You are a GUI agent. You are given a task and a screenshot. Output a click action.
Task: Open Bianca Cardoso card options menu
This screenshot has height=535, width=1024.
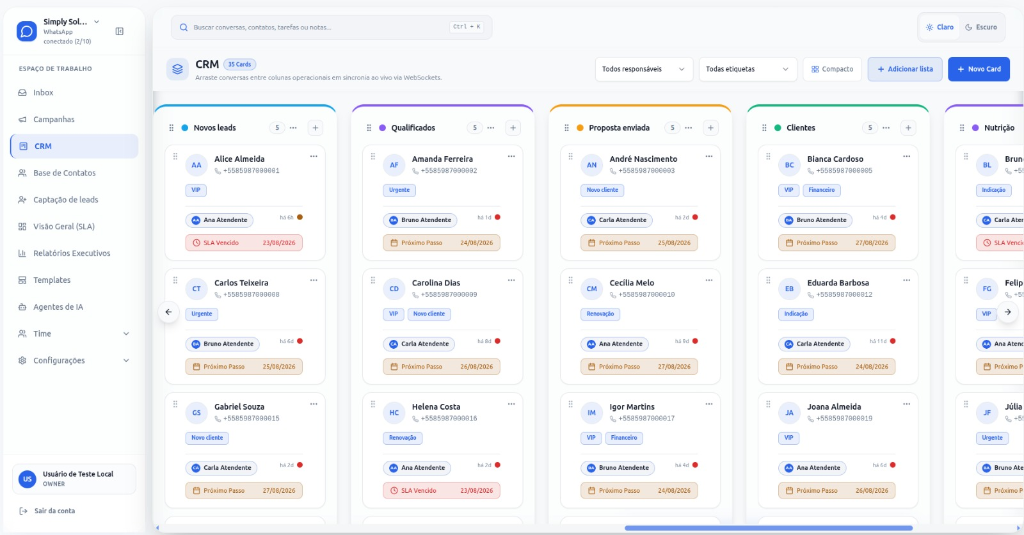coord(907,157)
